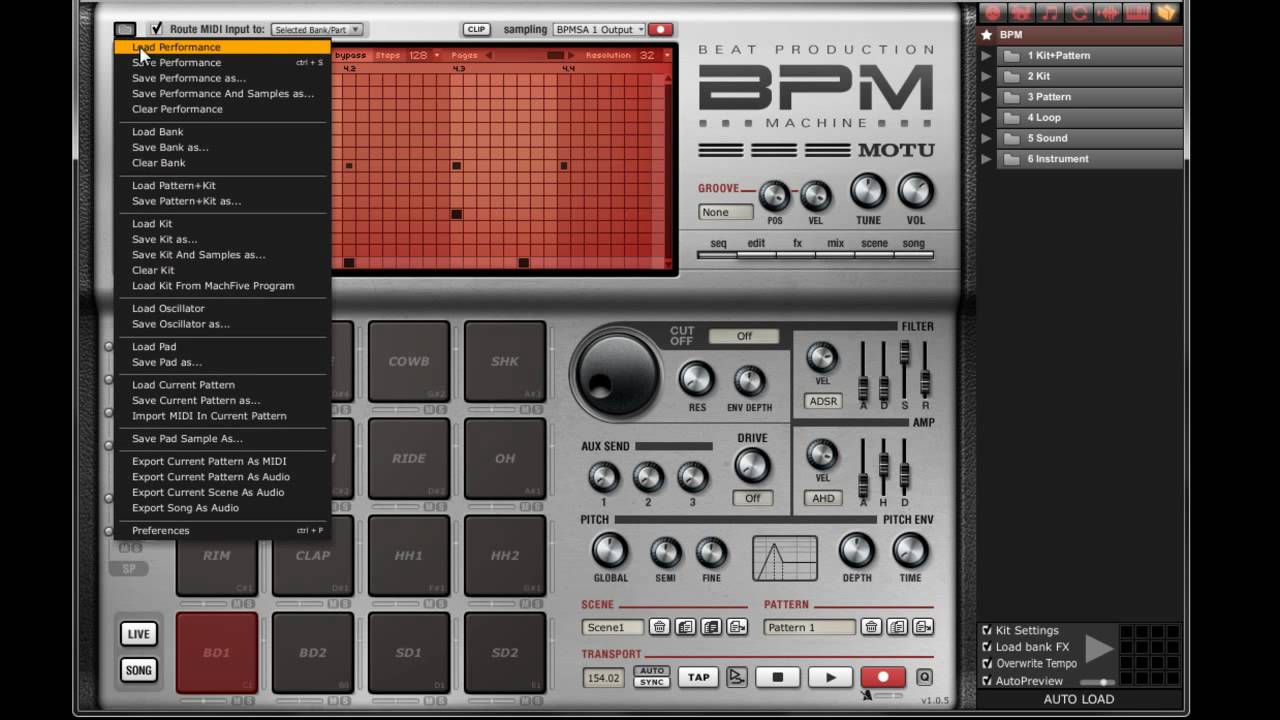Expand the 4 Loop folder
The height and width of the screenshot is (720, 1280).
pyautogui.click(x=987, y=117)
